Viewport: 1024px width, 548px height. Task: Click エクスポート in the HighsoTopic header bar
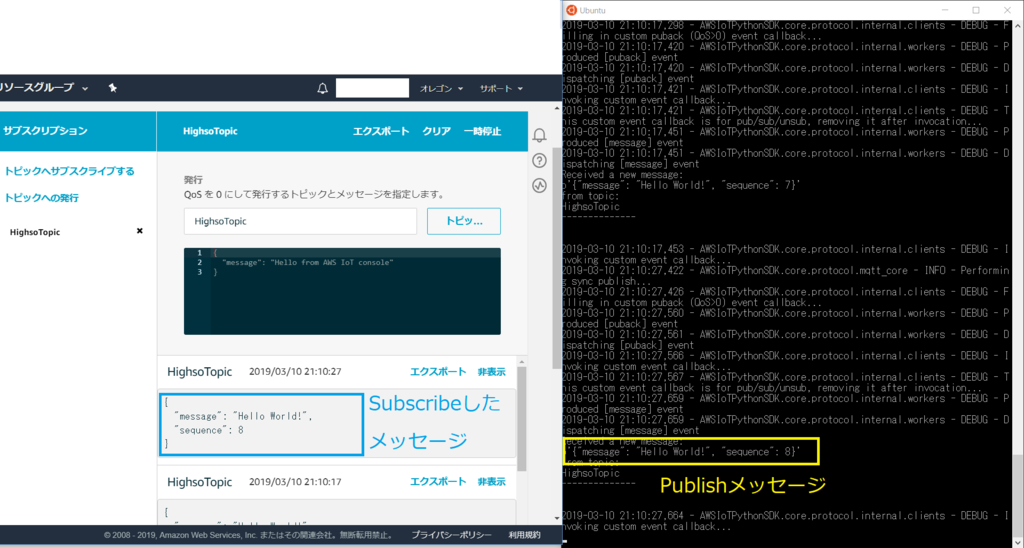(x=381, y=131)
